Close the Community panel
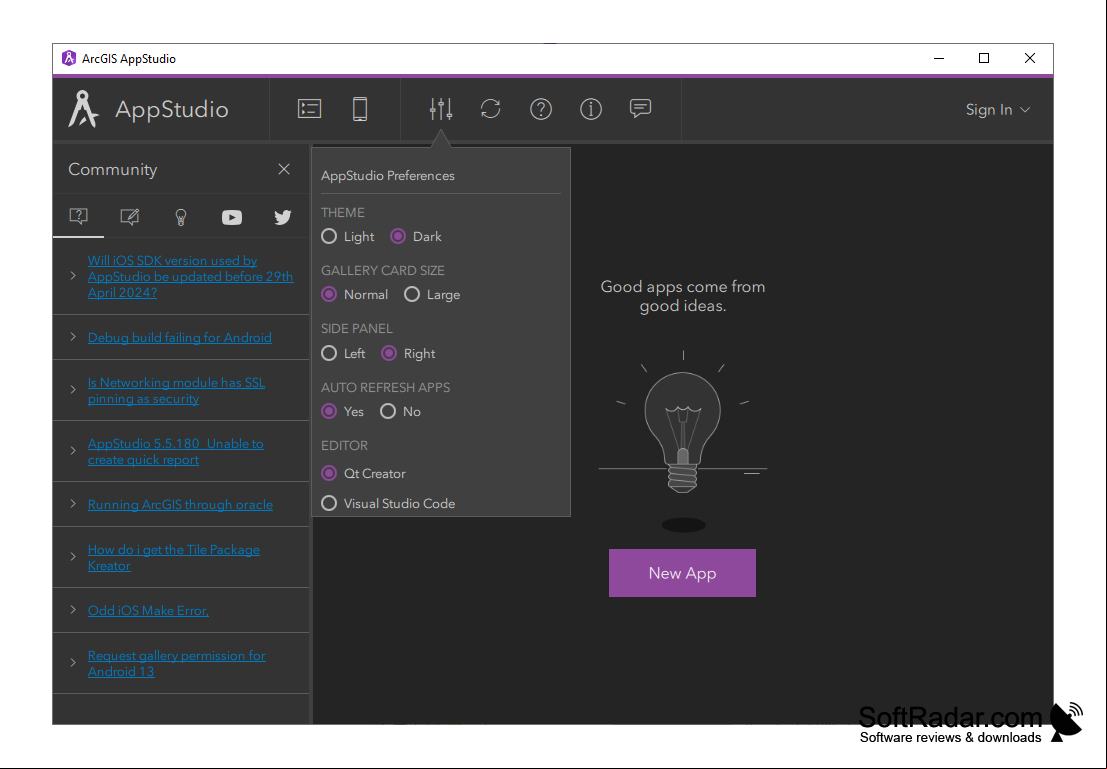 (284, 169)
